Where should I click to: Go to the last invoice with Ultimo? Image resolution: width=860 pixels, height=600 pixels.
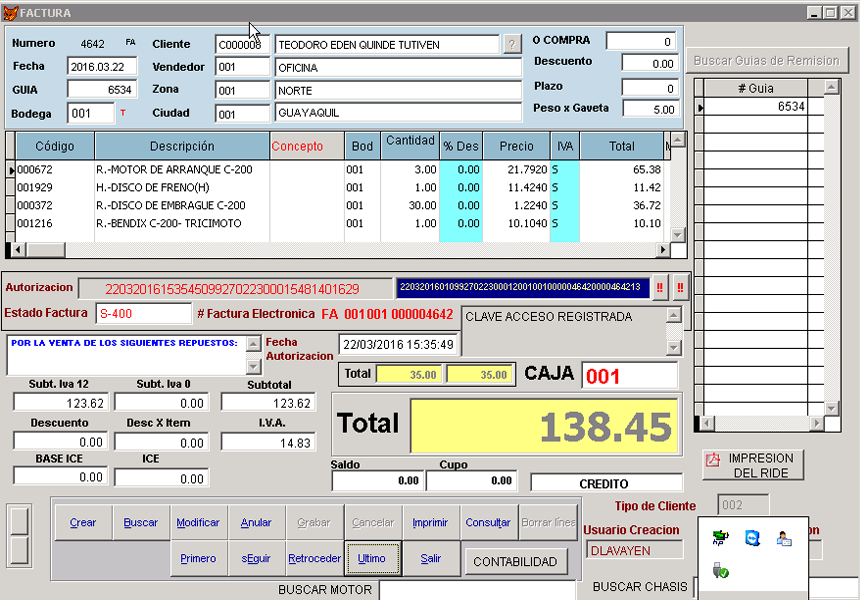click(x=371, y=558)
